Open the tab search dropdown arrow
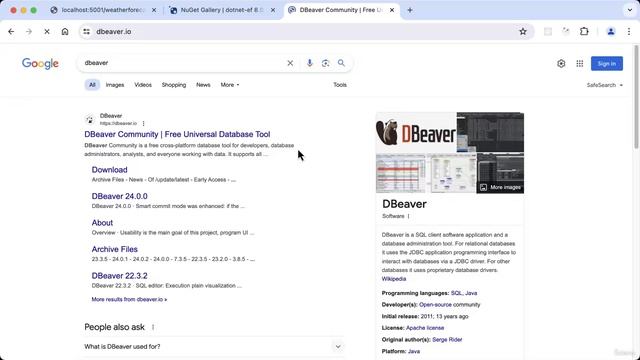 629,10
